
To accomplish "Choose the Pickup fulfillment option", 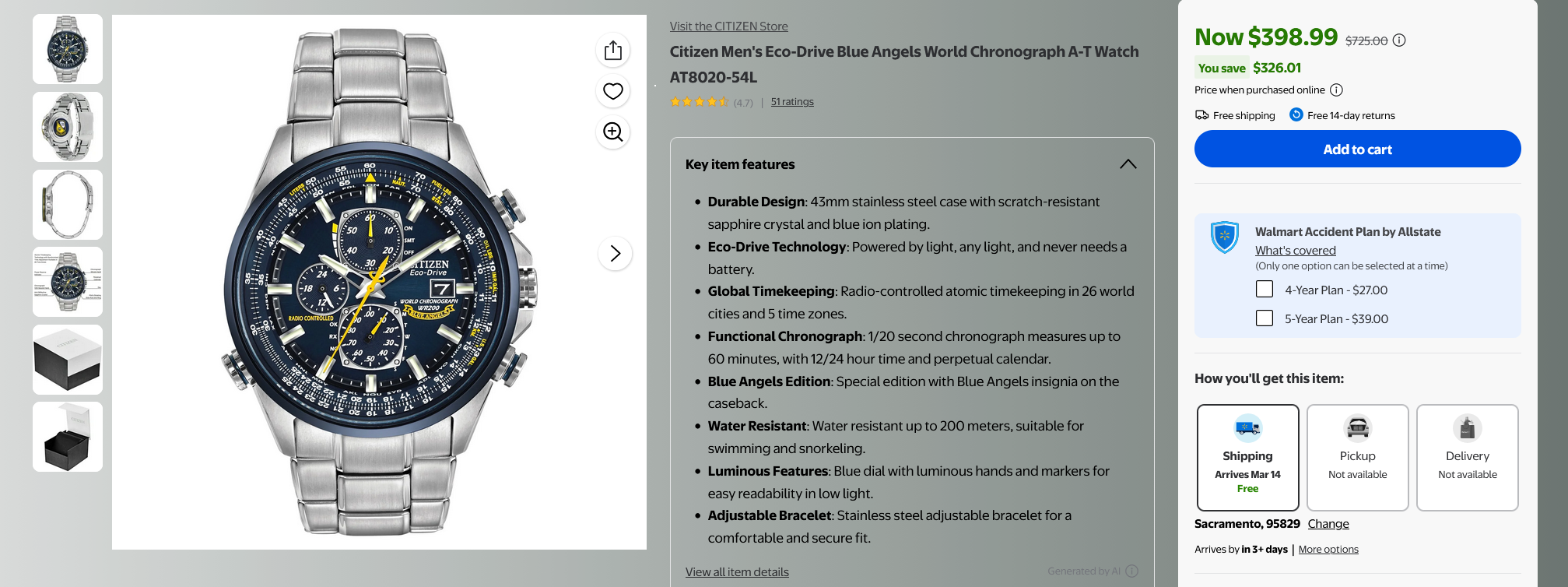I will coord(1357,457).
